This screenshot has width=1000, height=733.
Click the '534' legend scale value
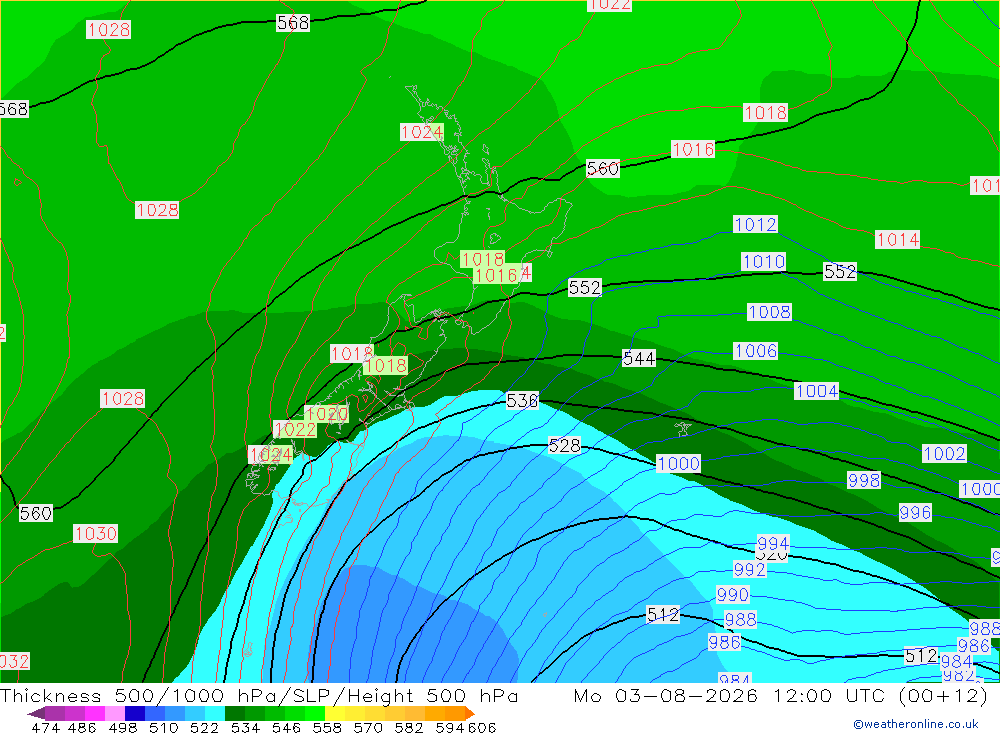pos(245,727)
